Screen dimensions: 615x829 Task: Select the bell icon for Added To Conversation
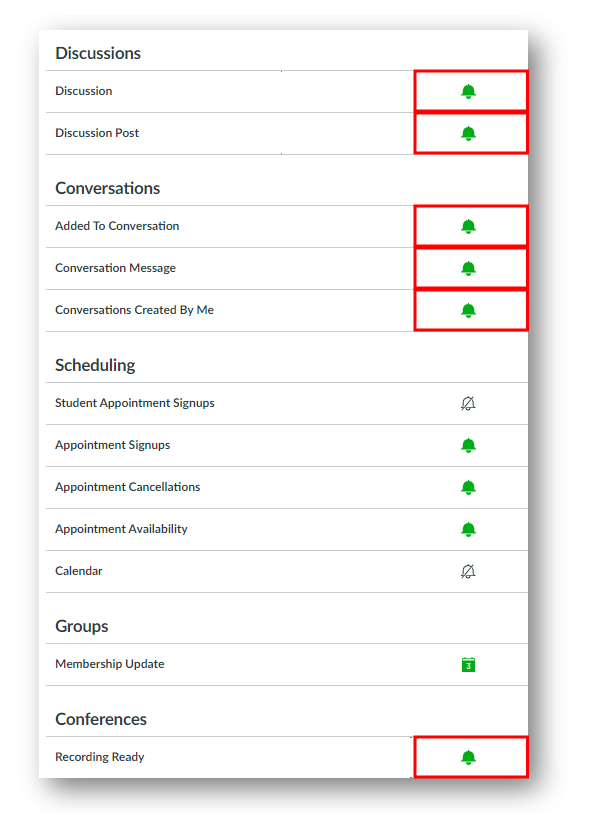tap(469, 226)
